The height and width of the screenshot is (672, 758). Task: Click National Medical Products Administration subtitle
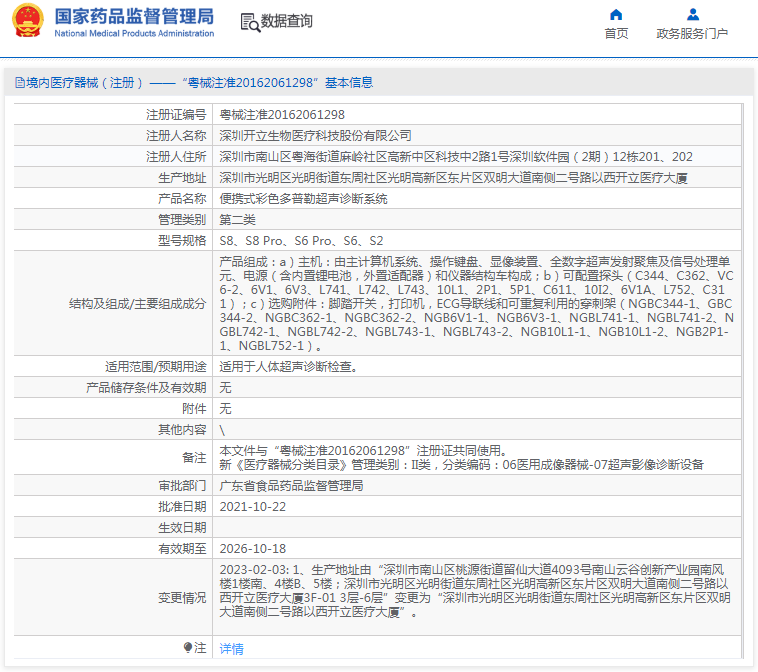(x=134, y=33)
